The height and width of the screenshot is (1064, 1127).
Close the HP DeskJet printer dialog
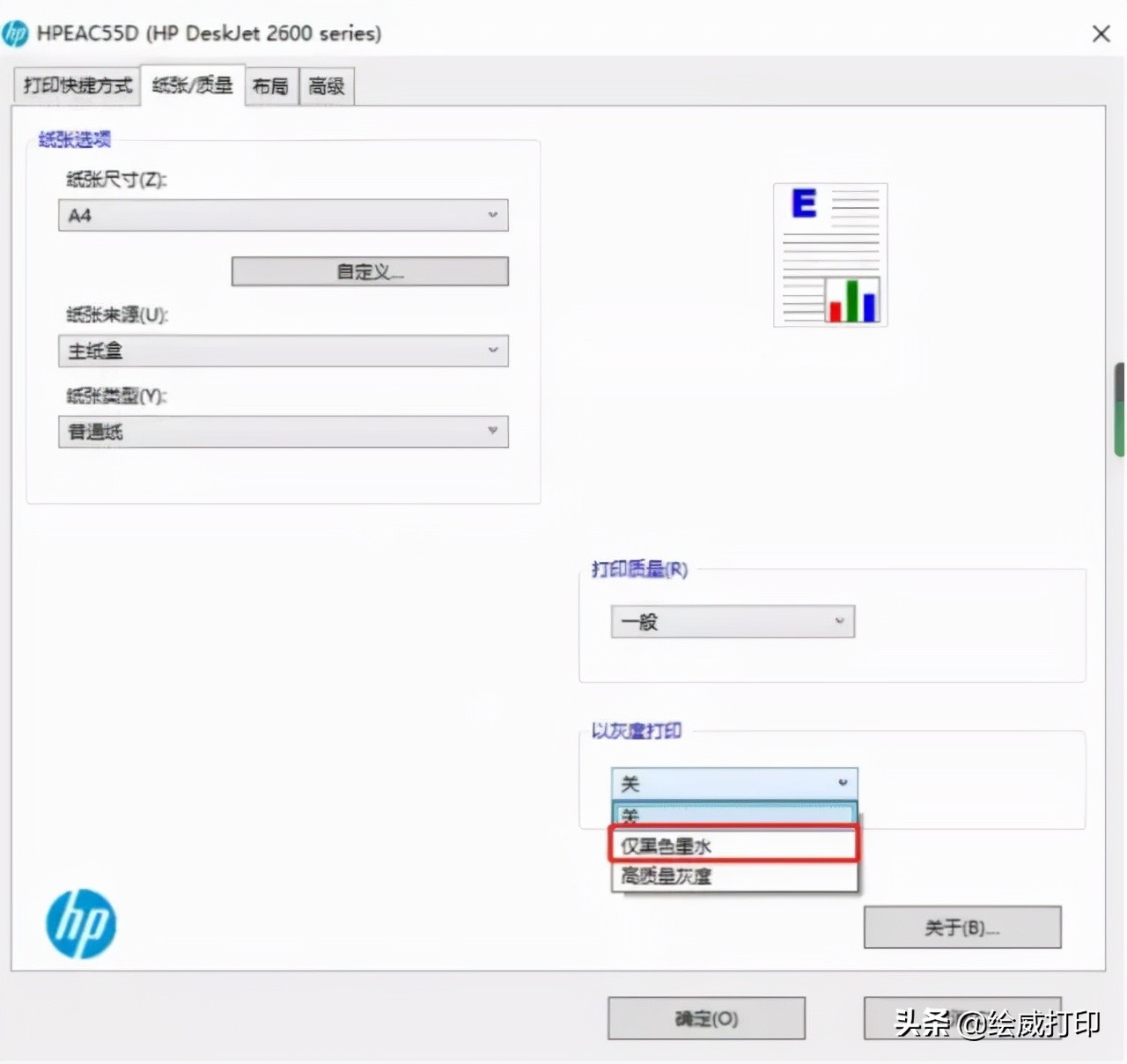(1100, 33)
